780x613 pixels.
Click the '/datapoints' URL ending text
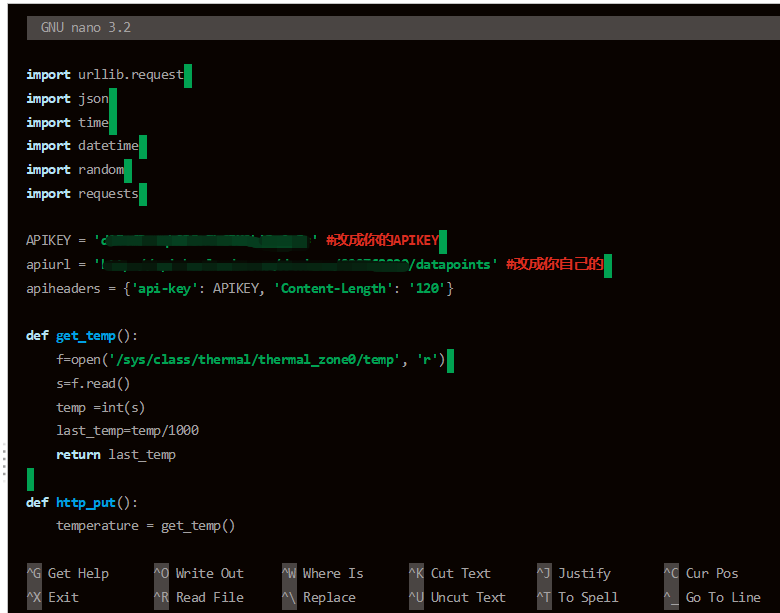[x=452, y=264]
